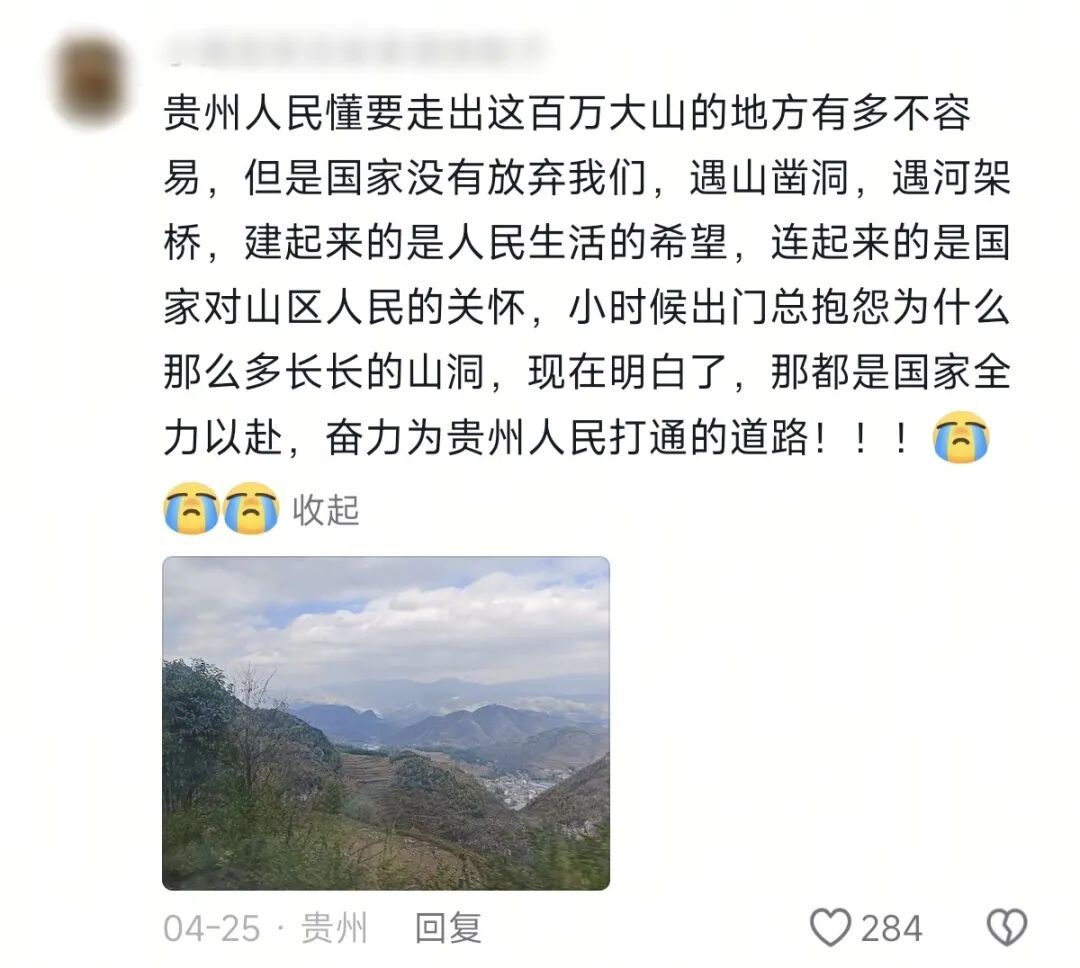Tap the line starting 桥，建起来的是
Image resolution: width=1080 pixels, height=968 pixels.
pyautogui.click(x=587, y=243)
